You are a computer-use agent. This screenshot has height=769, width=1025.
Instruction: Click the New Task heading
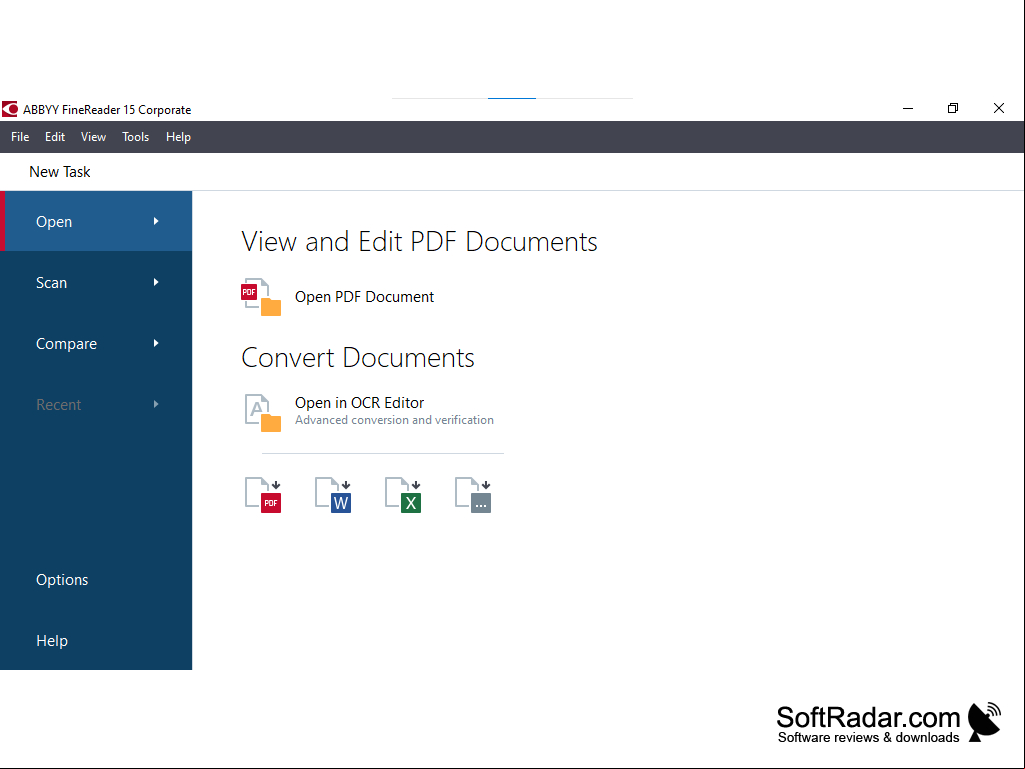point(59,172)
